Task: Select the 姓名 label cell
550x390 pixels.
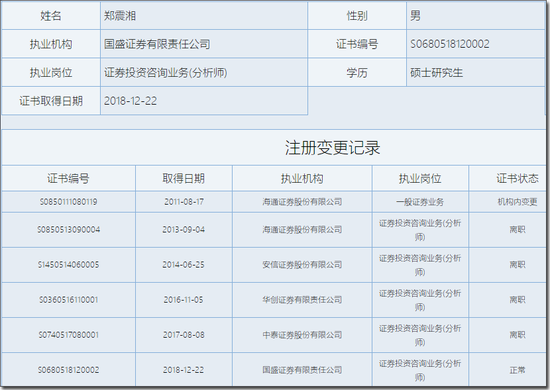Action: pos(51,16)
